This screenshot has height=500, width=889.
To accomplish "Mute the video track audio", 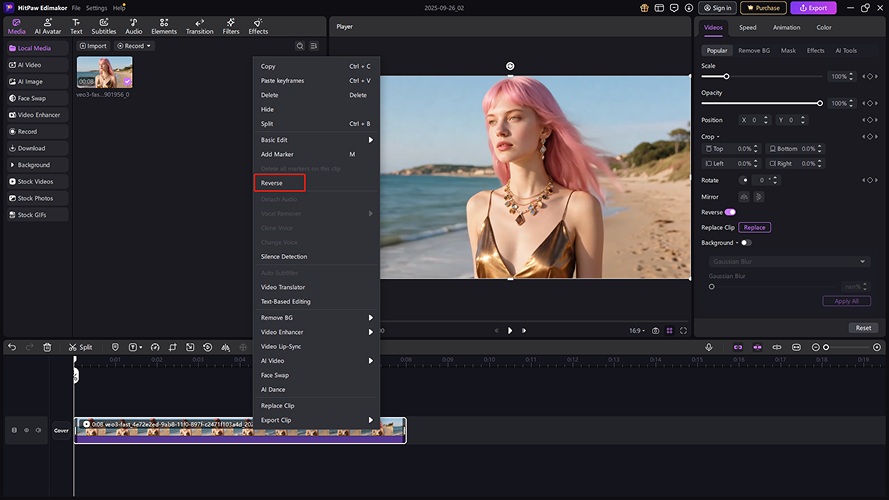I will point(39,430).
